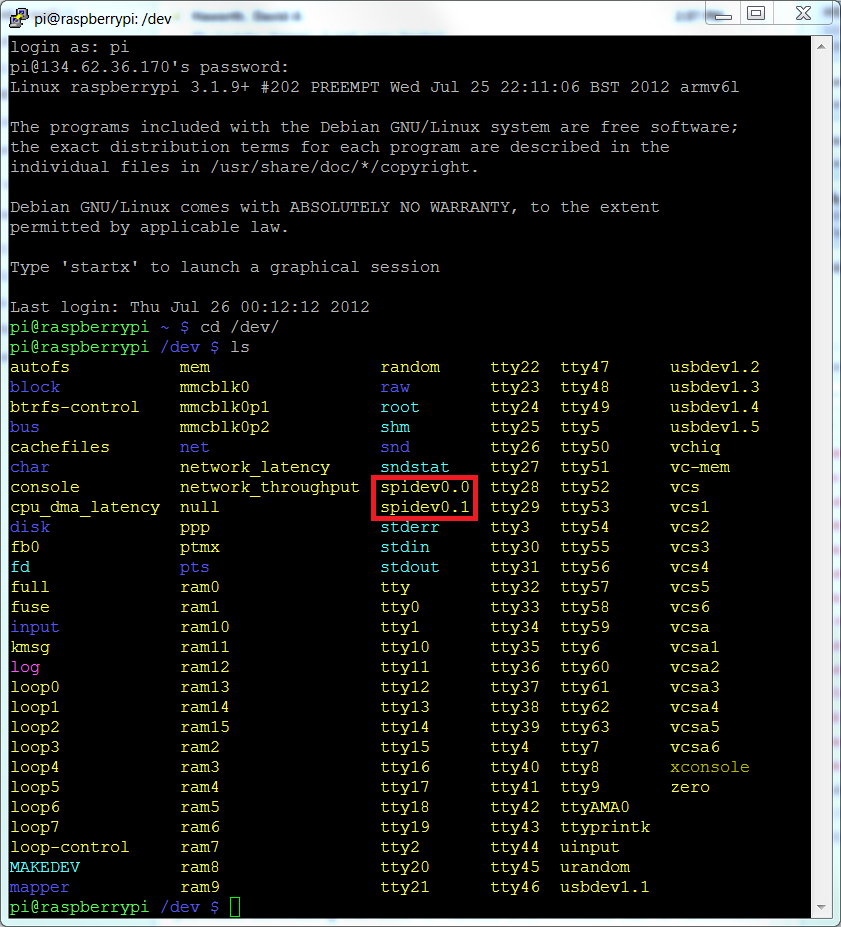Click the sndstat entry
Image resolution: width=841 pixels, height=927 pixels.
[x=415, y=467]
